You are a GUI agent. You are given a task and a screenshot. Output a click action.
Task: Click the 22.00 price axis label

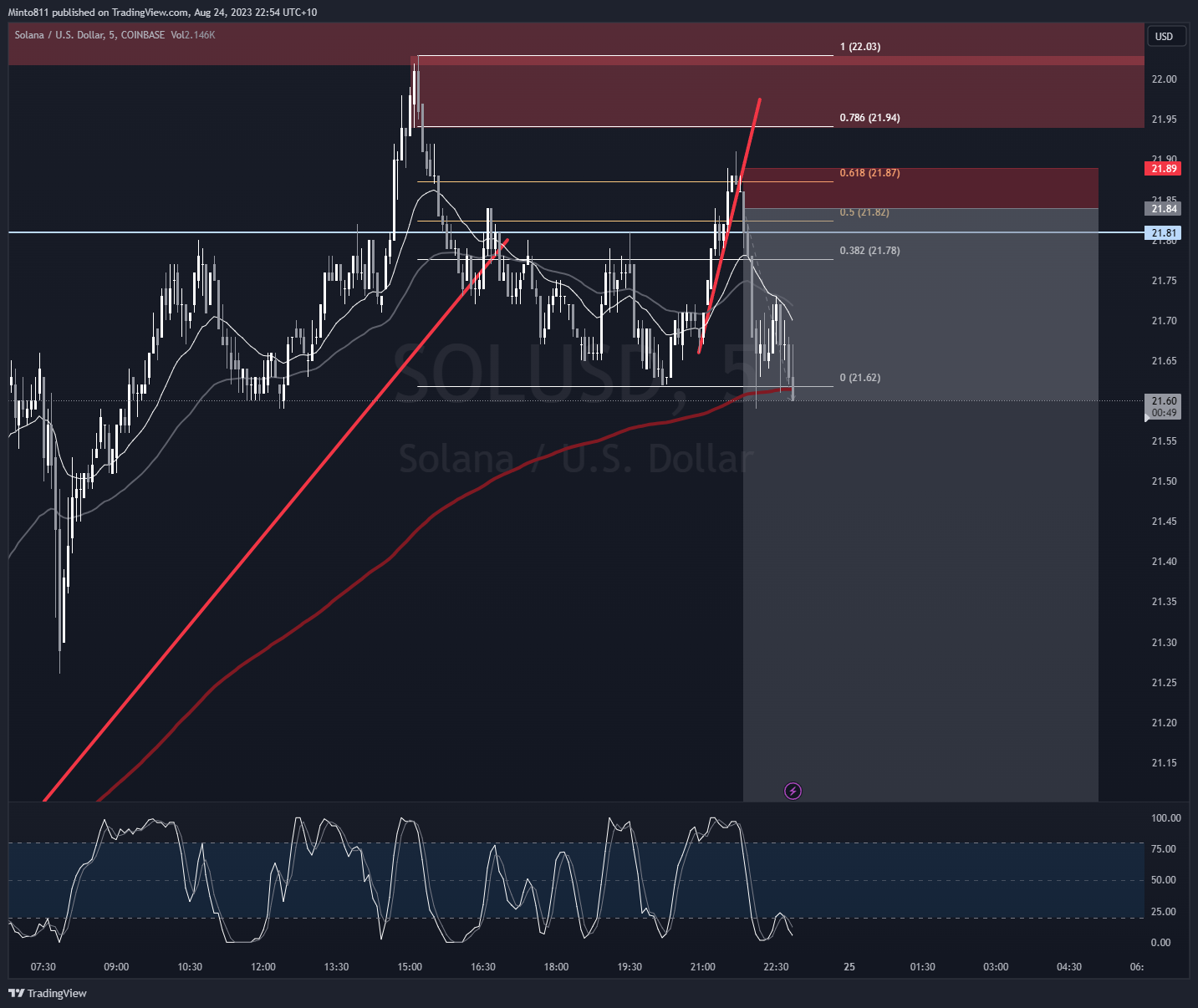tap(1164, 79)
